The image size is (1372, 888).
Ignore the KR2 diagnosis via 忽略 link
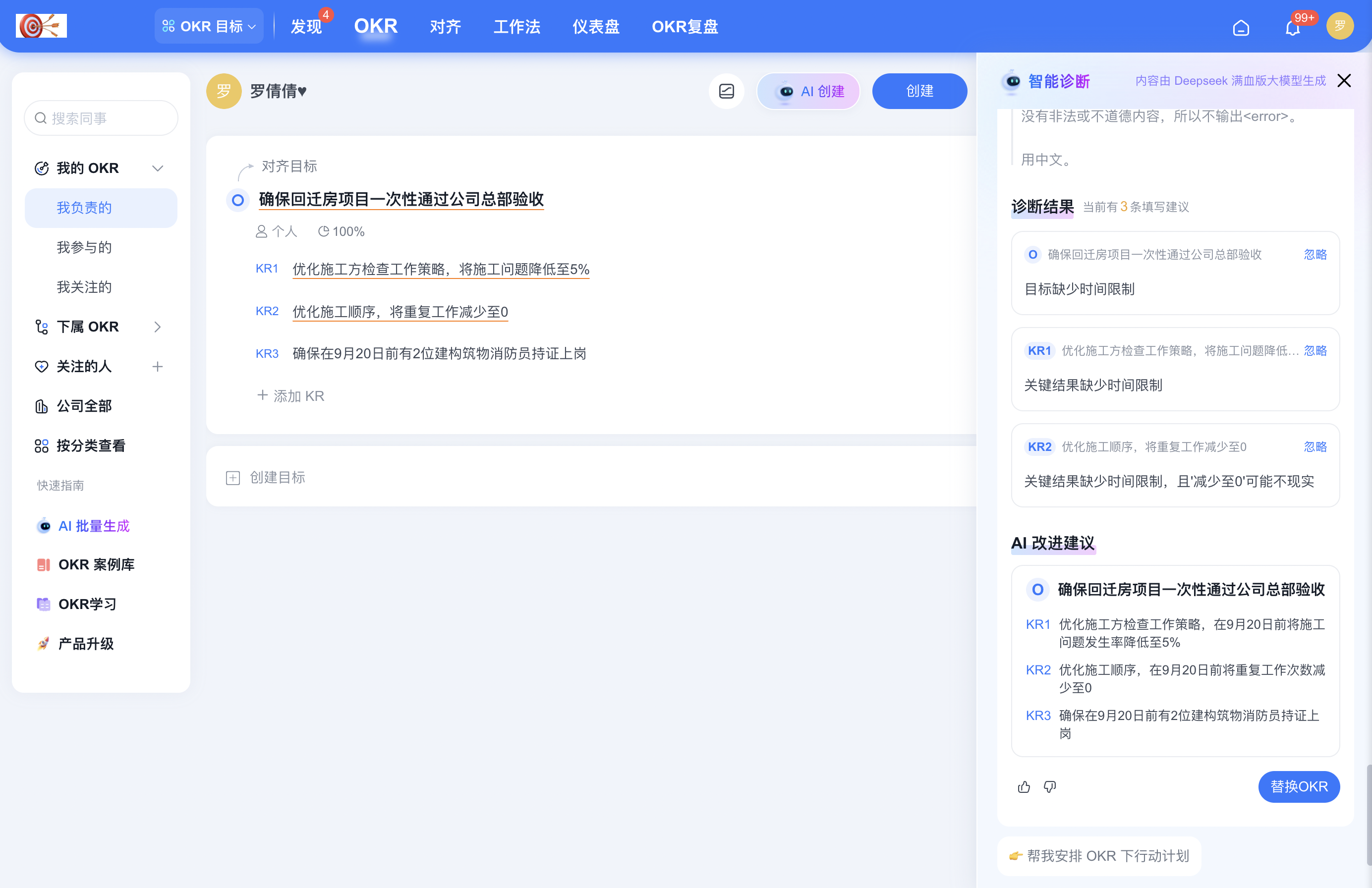click(x=1315, y=446)
